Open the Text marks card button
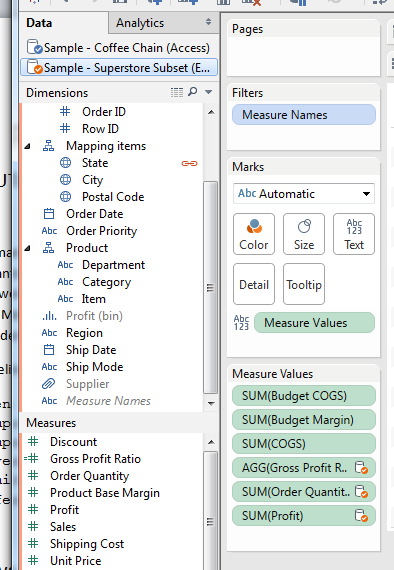Image resolution: width=394 pixels, height=570 pixels. 354,234
